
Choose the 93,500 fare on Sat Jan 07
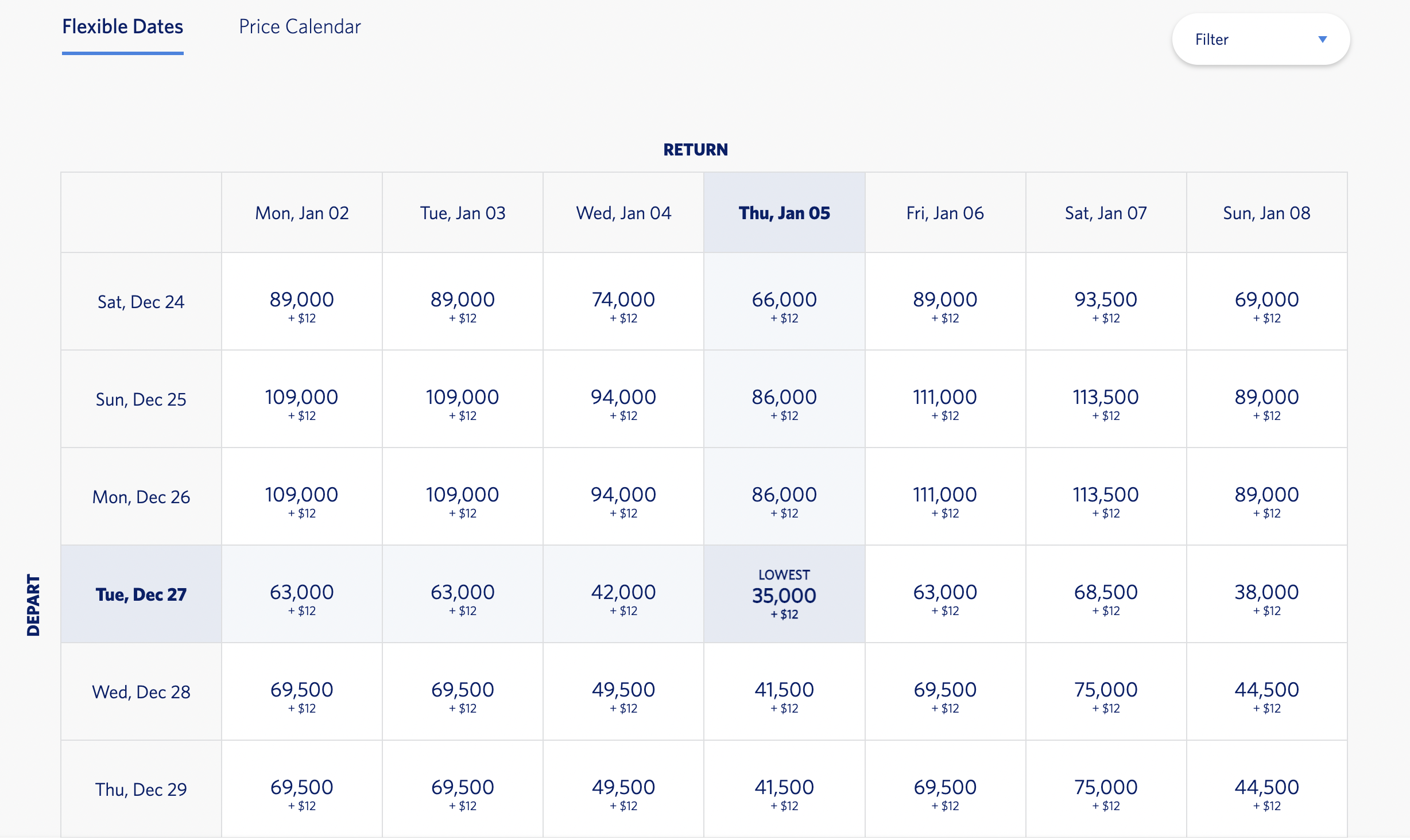click(x=1105, y=302)
